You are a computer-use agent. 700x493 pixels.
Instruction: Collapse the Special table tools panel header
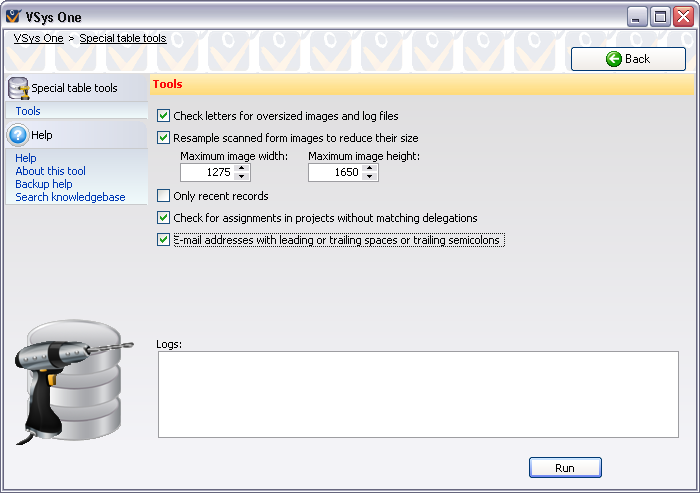[x=76, y=88]
